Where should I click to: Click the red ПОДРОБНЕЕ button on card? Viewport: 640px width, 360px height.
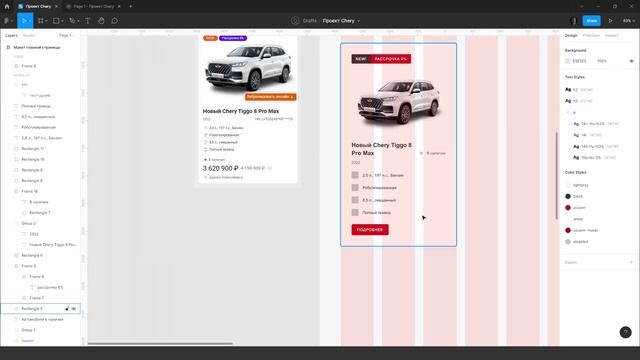tap(370, 230)
